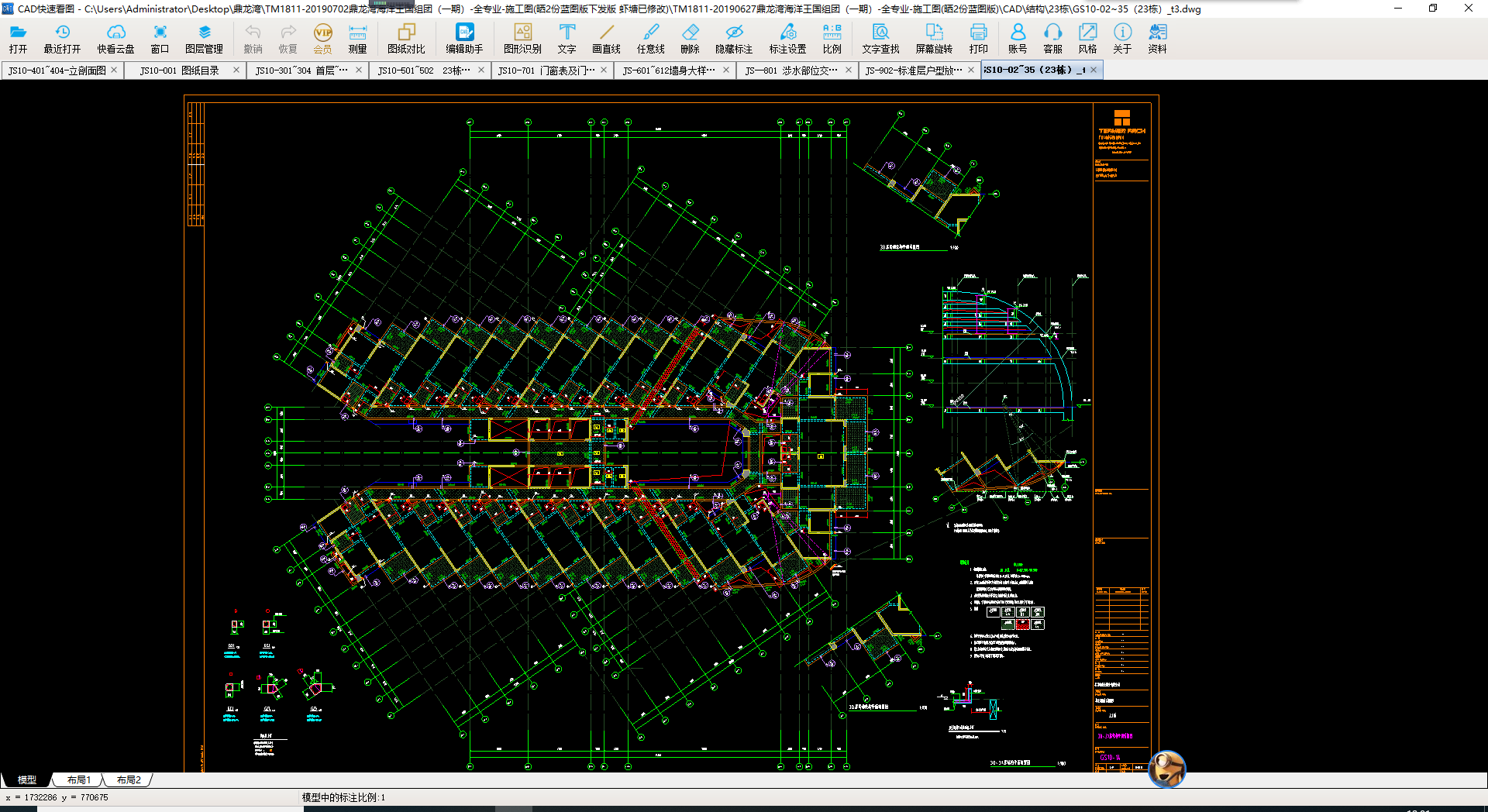Click the orange company logo in title block
The height and width of the screenshot is (812, 1488).
point(1121,118)
